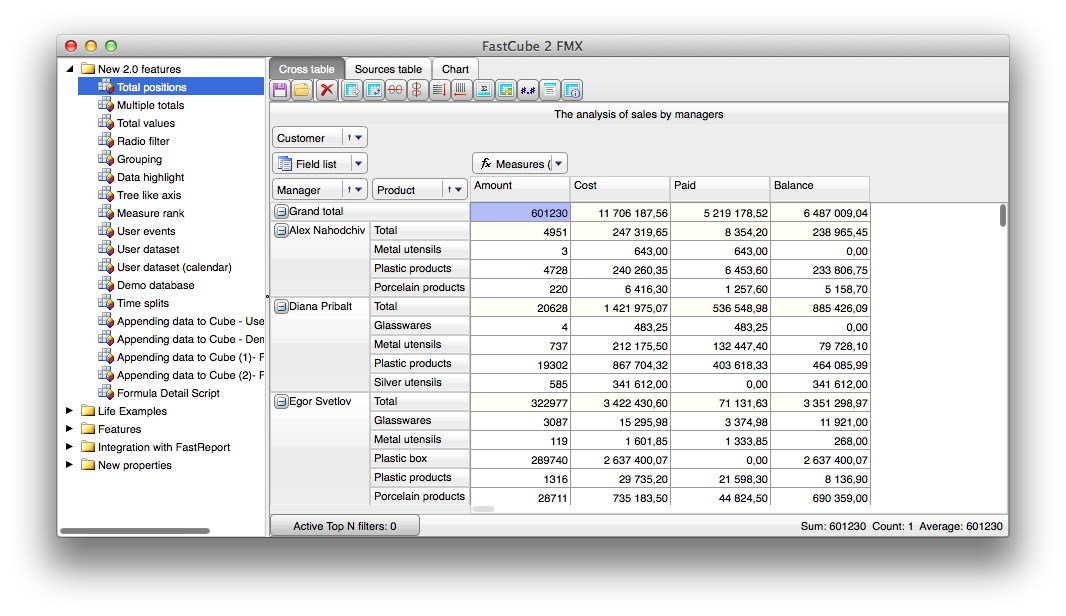The image size is (1066, 616).
Task: Open the Total values example
Action: coord(145,123)
